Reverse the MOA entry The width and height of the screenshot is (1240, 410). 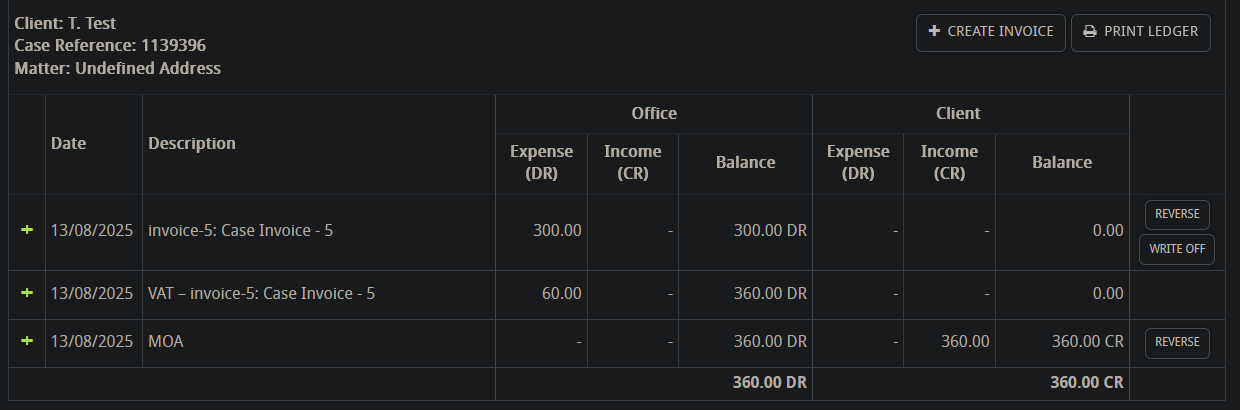coord(1177,343)
